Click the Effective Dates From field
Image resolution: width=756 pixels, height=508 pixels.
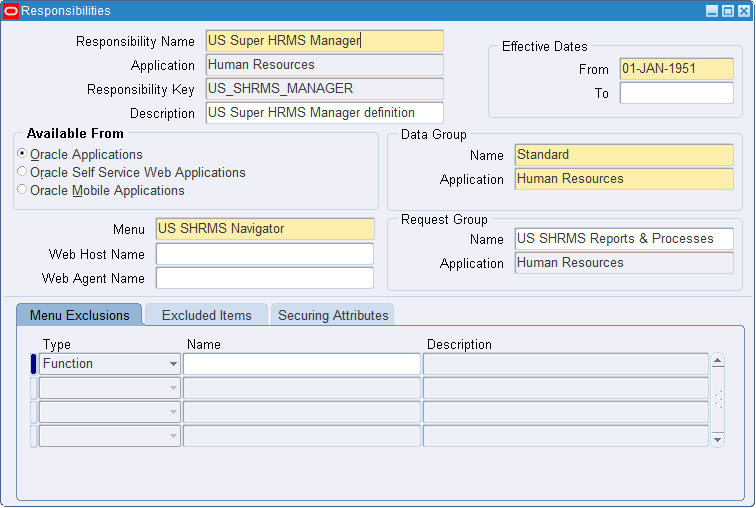click(x=676, y=69)
